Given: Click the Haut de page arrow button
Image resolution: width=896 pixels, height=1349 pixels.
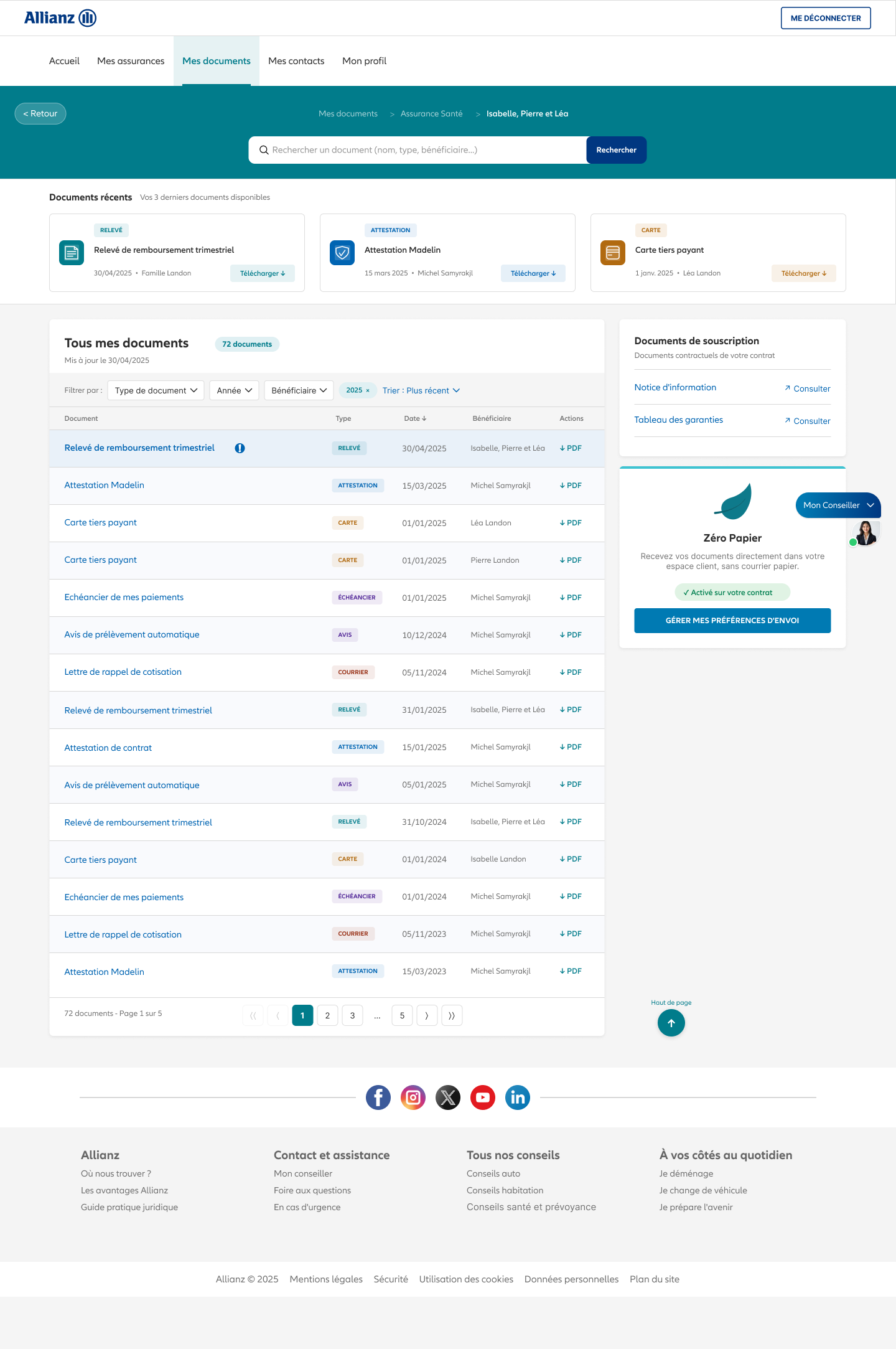Looking at the screenshot, I should coord(671,1023).
